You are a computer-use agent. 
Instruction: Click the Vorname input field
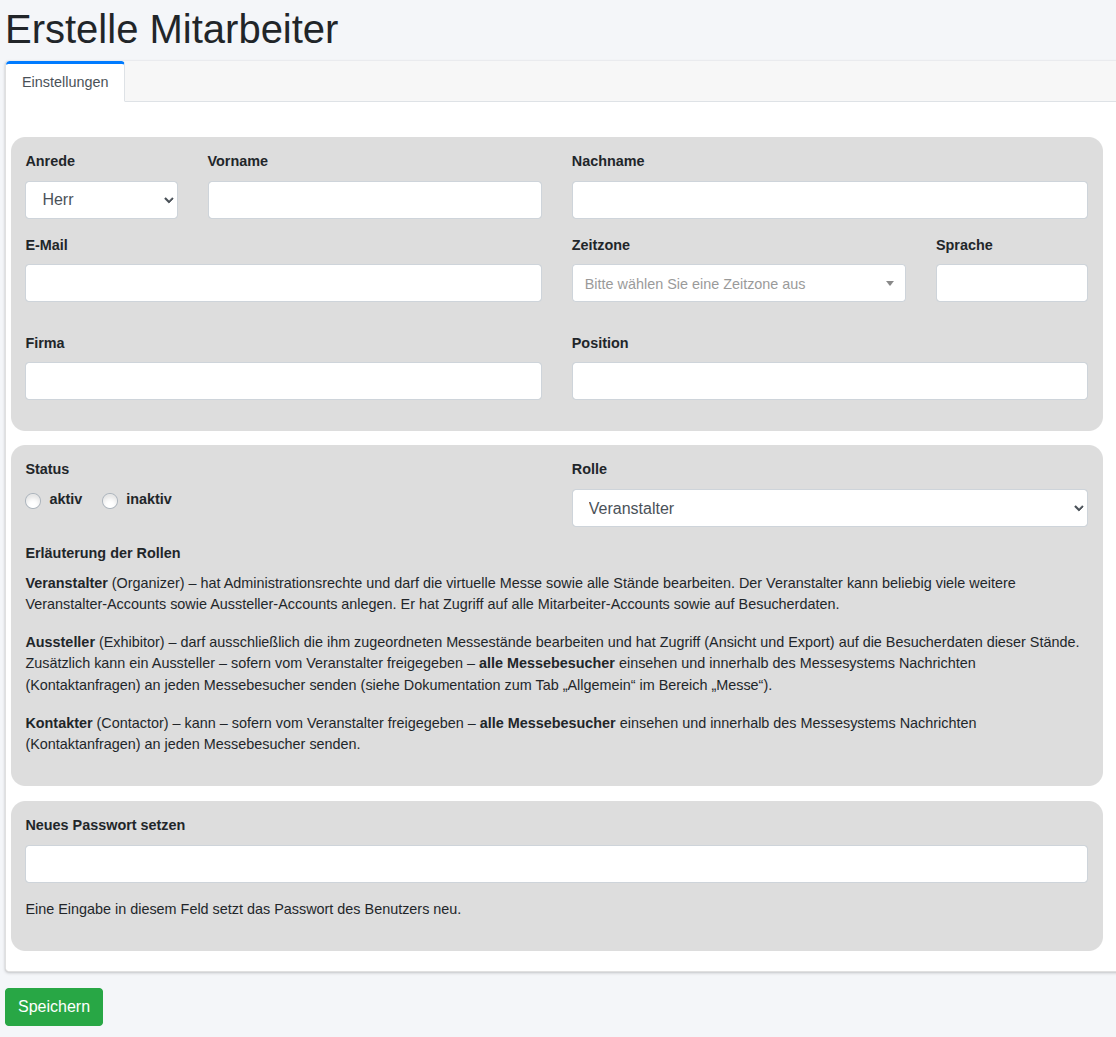[x=374, y=200]
